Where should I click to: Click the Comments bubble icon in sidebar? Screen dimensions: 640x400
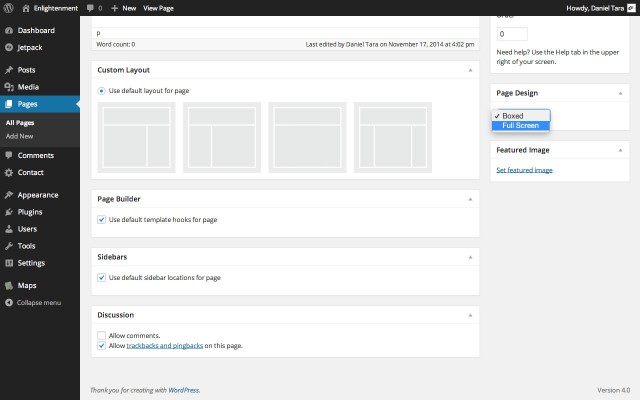pos(9,155)
